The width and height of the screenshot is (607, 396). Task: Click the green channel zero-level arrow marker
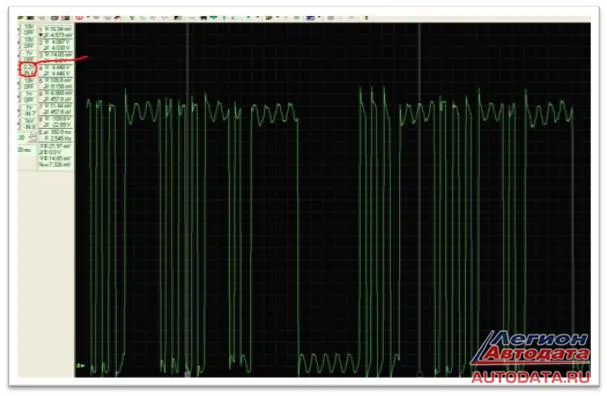81,365
